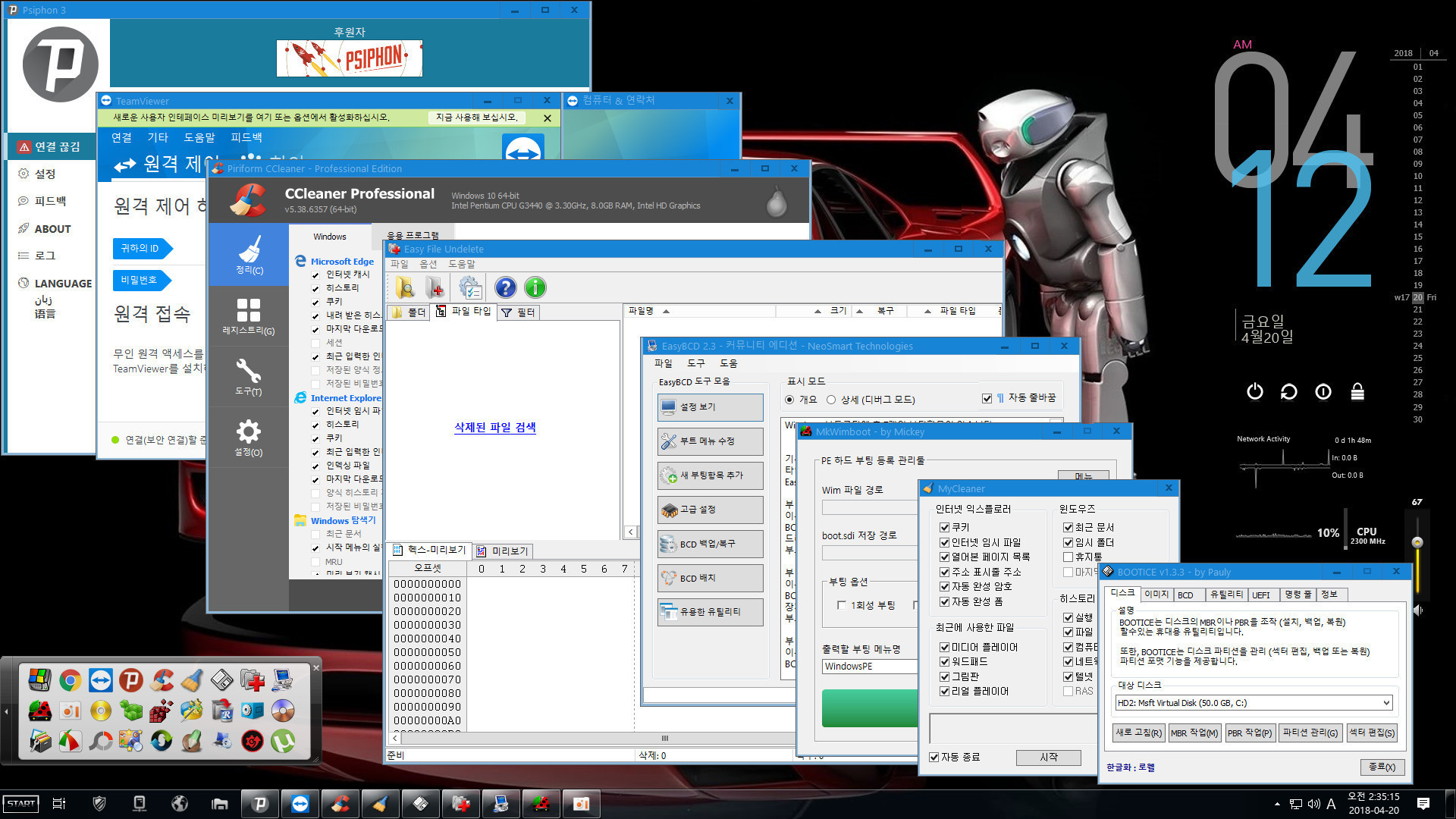Open CCleaner Cleaner section broom icon
The height and width of the screenshot is (819, 1456).
(249, 256)
